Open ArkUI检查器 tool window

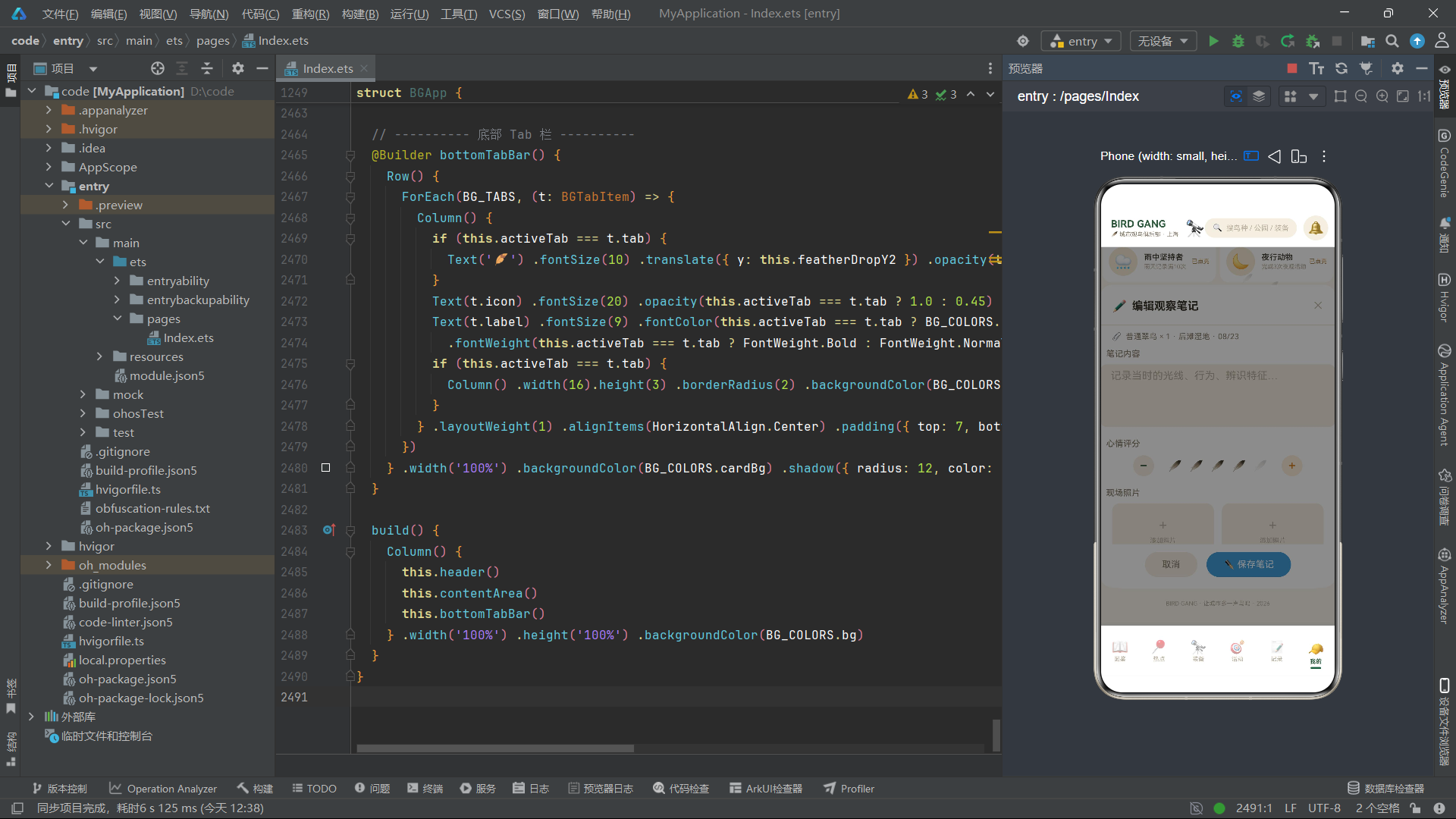pos(766,789)
